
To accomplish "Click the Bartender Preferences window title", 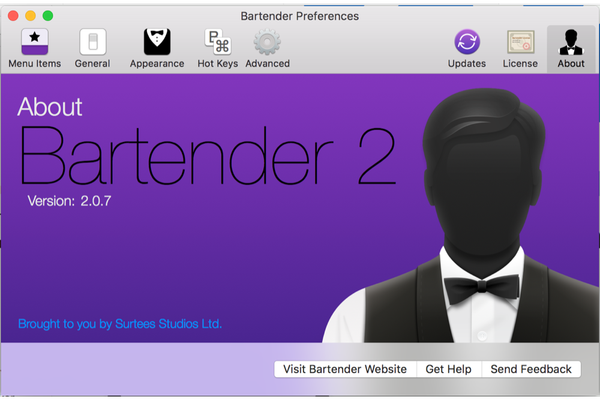I will pos(300,16).
